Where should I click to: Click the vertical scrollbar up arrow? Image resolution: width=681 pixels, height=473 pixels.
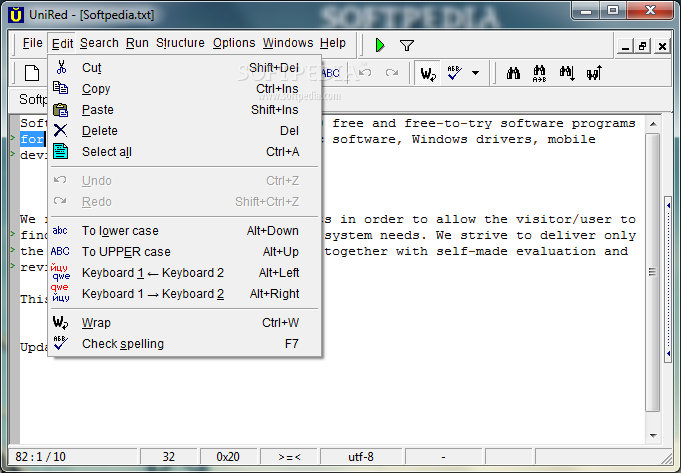(653, 124)
